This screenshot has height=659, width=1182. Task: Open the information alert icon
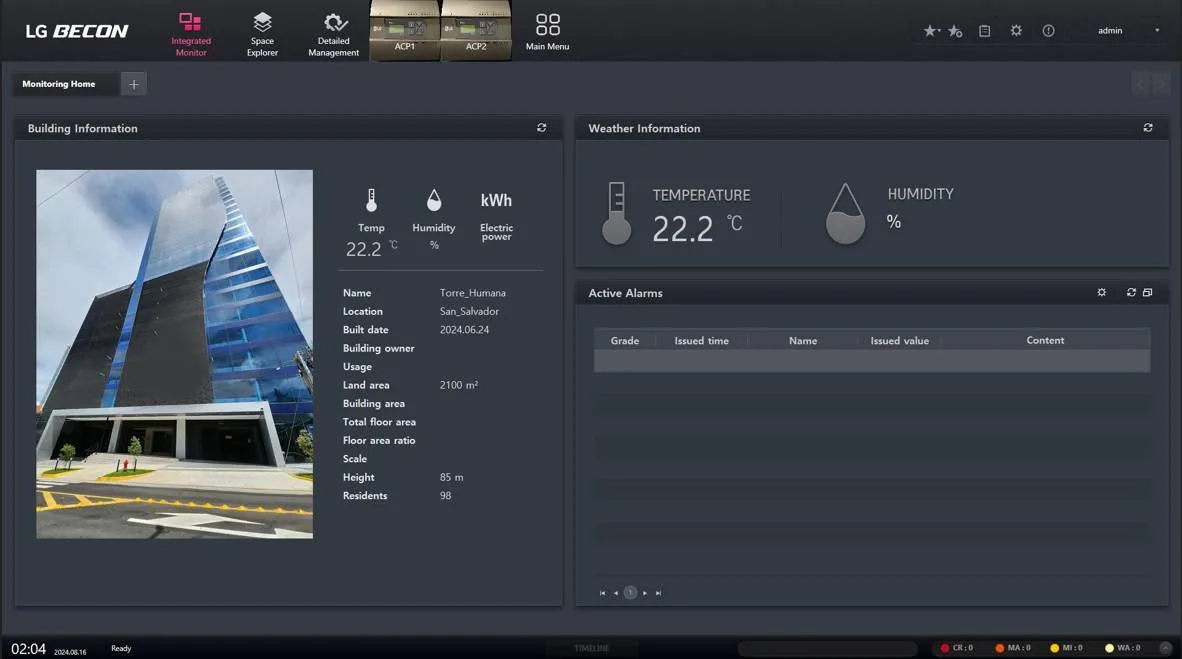pos(1049,31)
